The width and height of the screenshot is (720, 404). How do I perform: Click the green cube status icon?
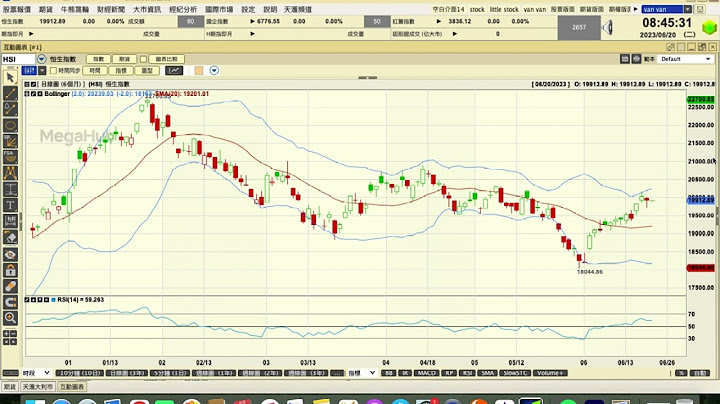click(709, 28)
